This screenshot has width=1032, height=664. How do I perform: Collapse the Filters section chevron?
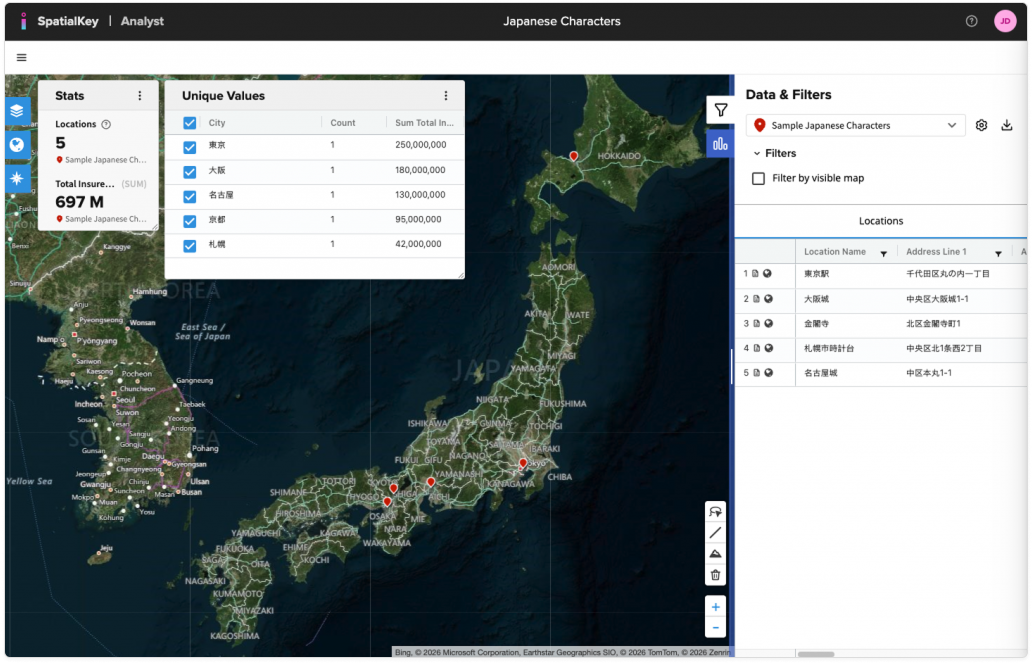coord(757,154)
